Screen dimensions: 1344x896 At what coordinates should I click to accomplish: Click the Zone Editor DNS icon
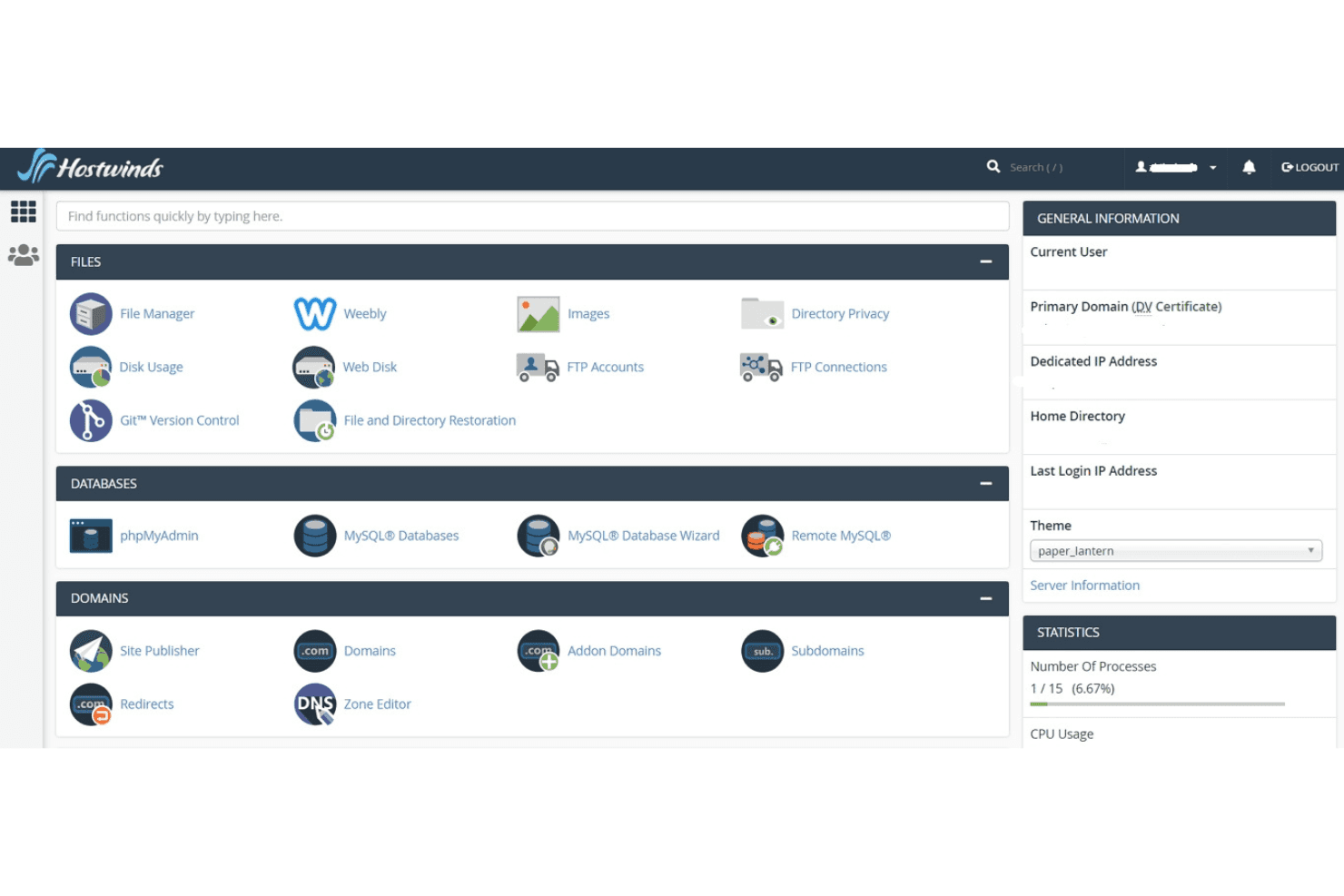tap(315, 704)
